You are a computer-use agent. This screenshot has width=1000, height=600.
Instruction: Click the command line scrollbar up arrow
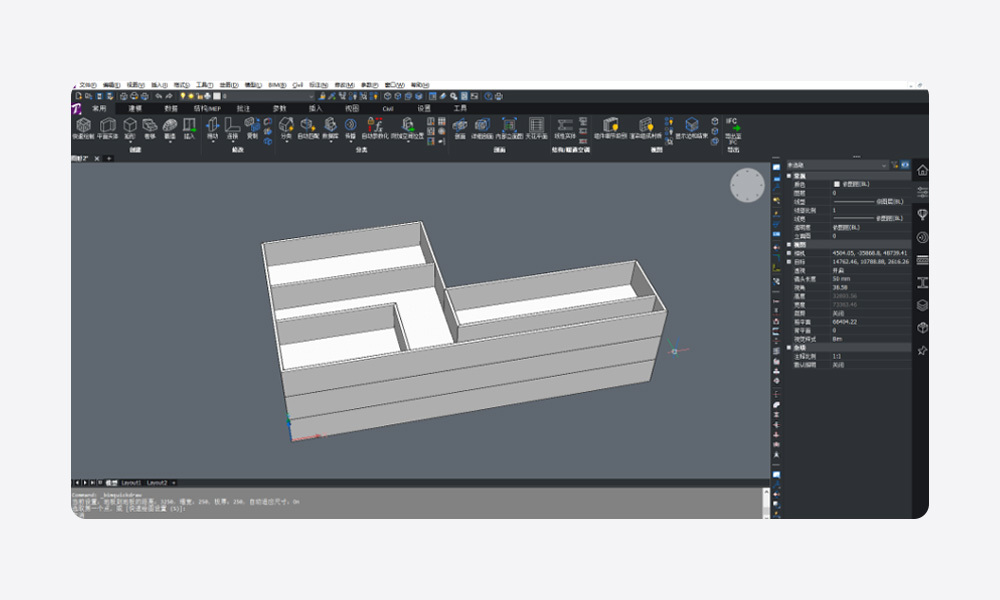click(x=766, y=492)
